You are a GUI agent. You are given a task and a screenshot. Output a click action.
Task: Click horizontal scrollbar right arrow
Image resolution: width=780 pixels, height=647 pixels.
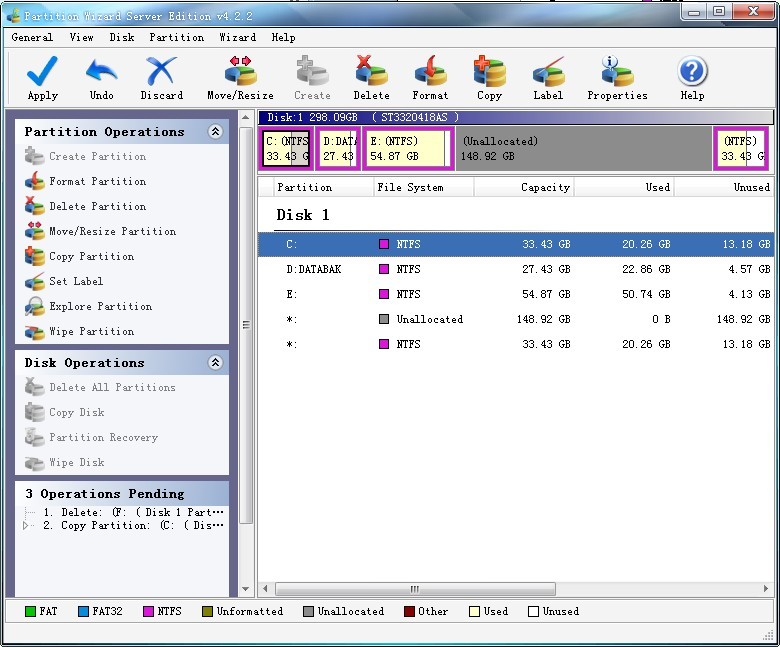point(766,589)
